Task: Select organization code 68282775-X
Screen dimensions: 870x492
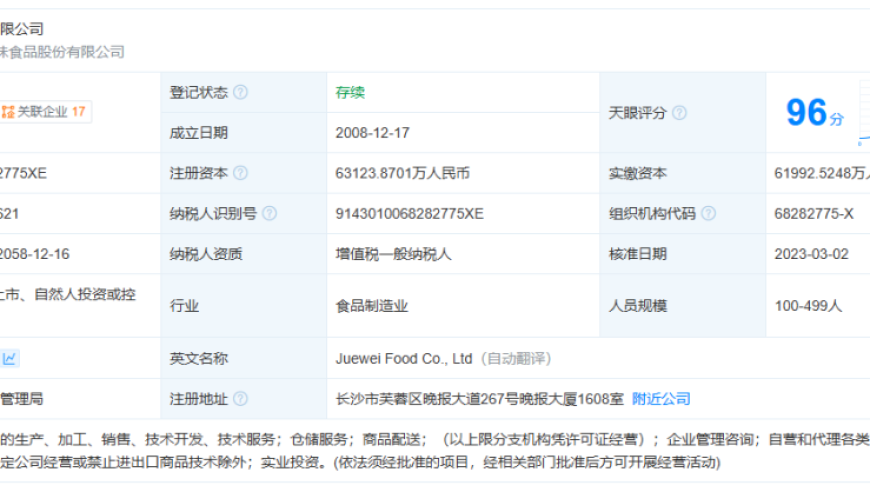Action: pos(814,214)
